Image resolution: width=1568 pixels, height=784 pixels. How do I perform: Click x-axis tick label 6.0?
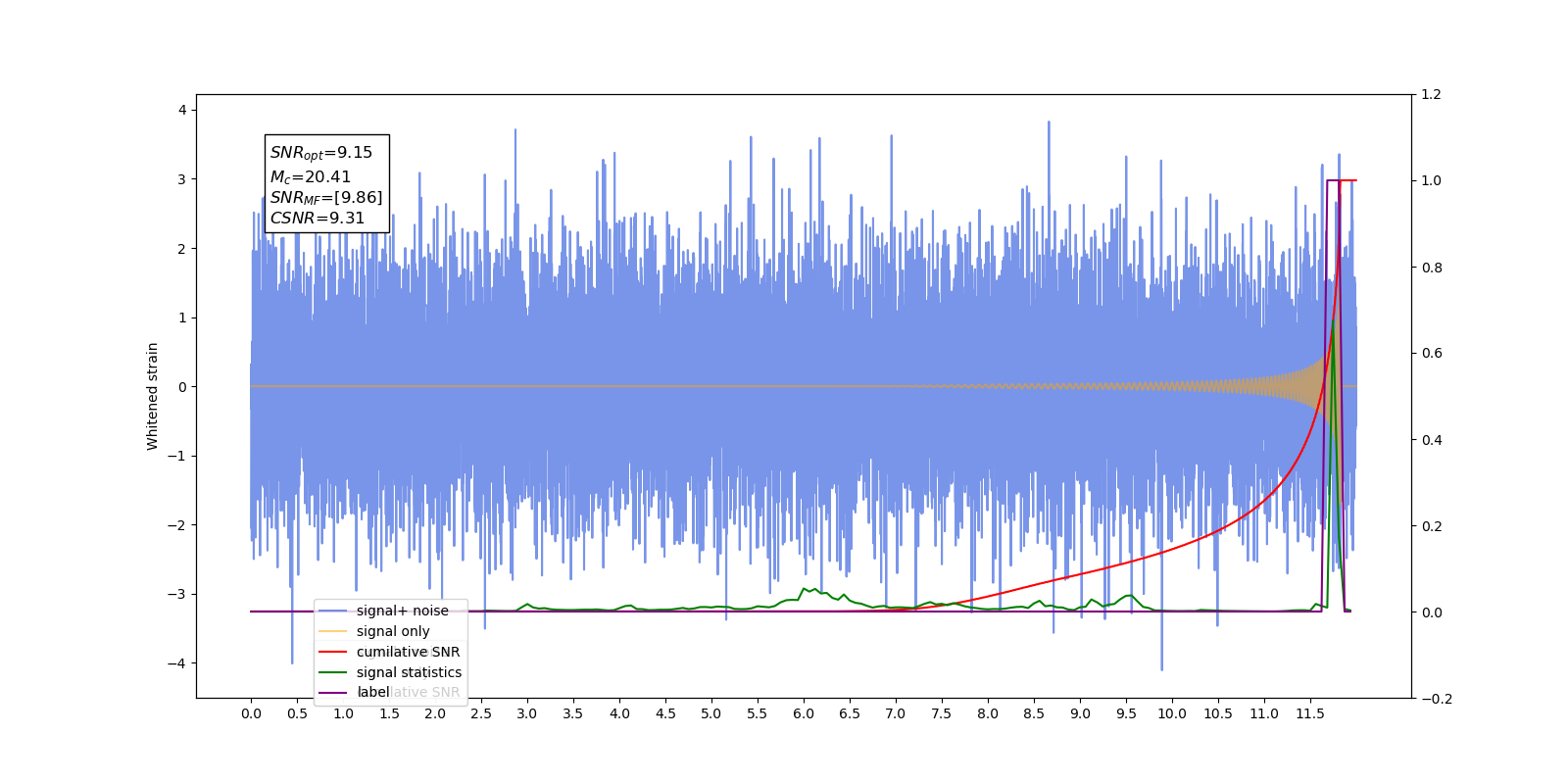pyautogui.click(x=804, y=713)
